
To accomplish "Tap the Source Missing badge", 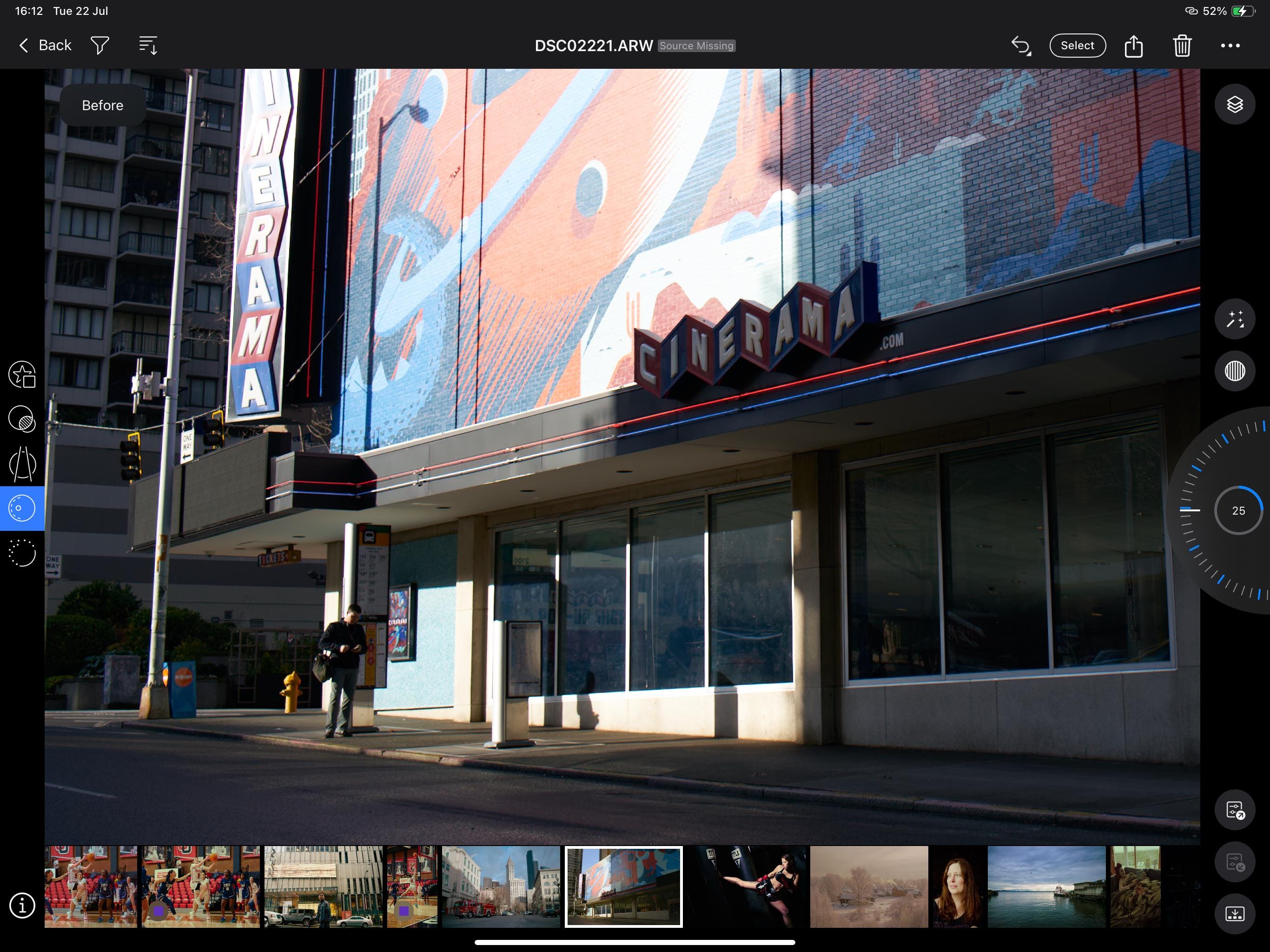I will pyautogui.click(x=696, y=46).
